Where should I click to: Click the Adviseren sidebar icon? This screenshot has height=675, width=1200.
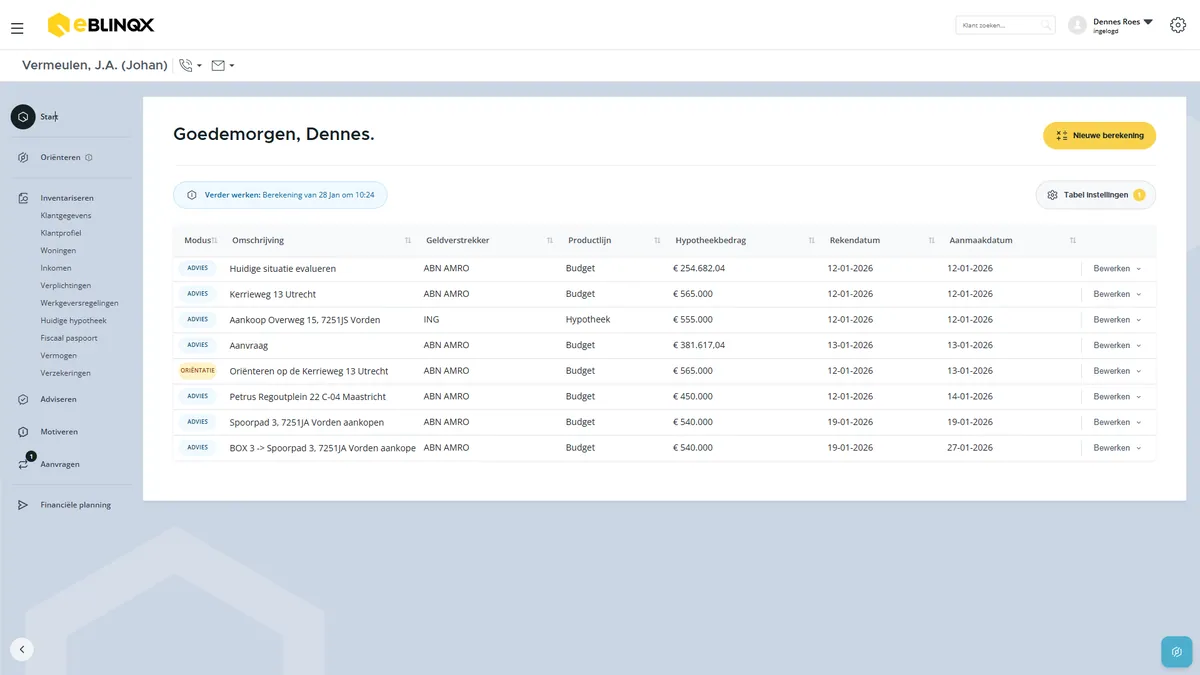click(x=23, y=399)
